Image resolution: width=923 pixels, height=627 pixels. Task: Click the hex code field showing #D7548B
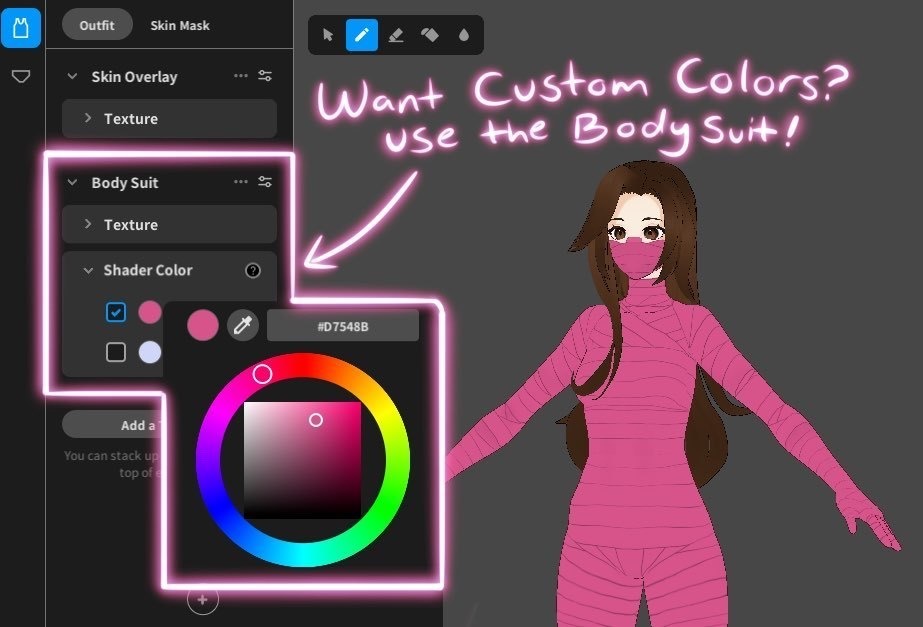[x=344, y=324]
